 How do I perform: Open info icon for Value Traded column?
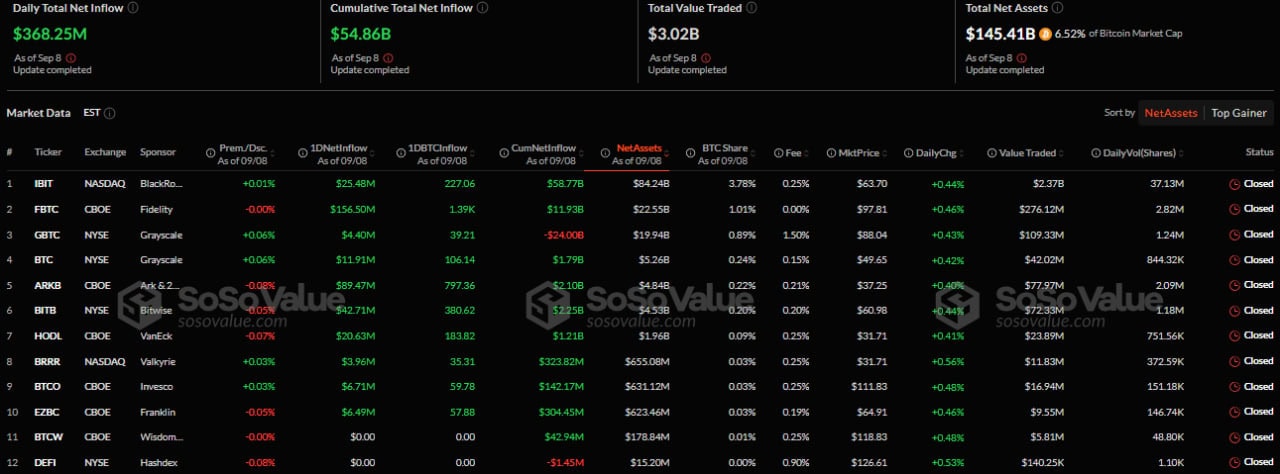(992, 153)
